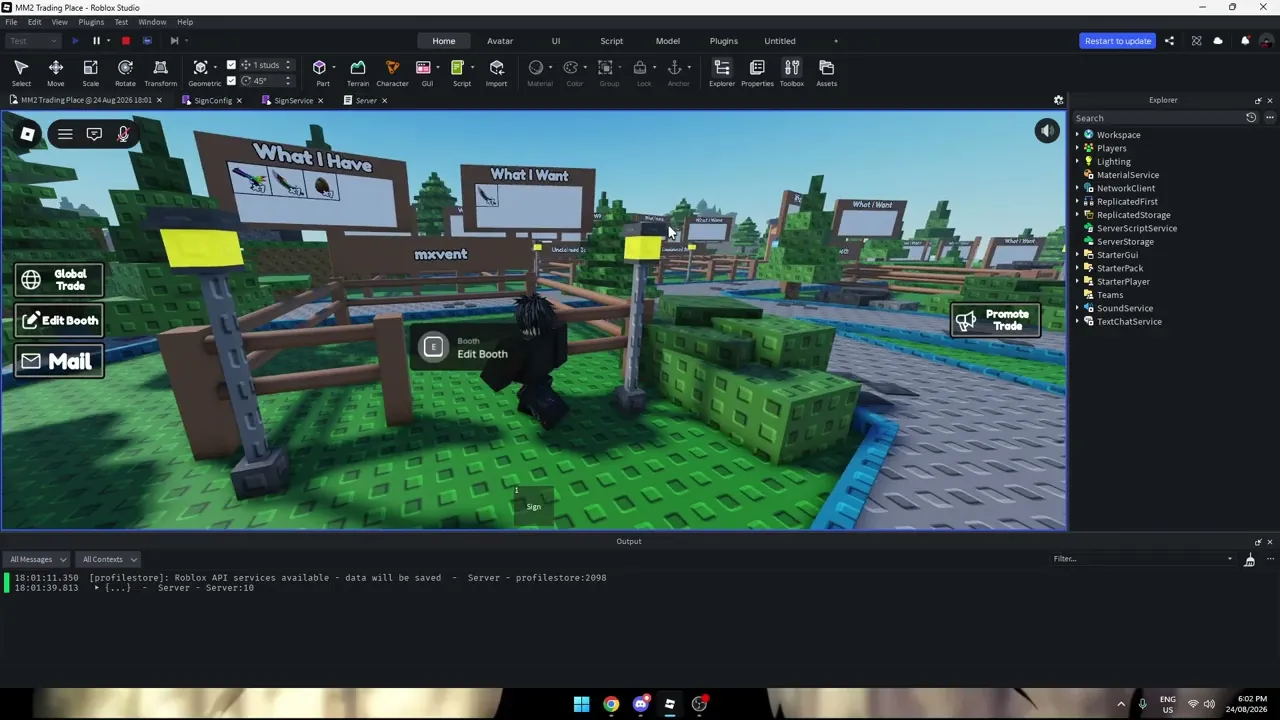Image resolution: width=1280 pixels, height=720 pixels.
Task: Show Explorer search history
Action: click(x=1250, y=118)
